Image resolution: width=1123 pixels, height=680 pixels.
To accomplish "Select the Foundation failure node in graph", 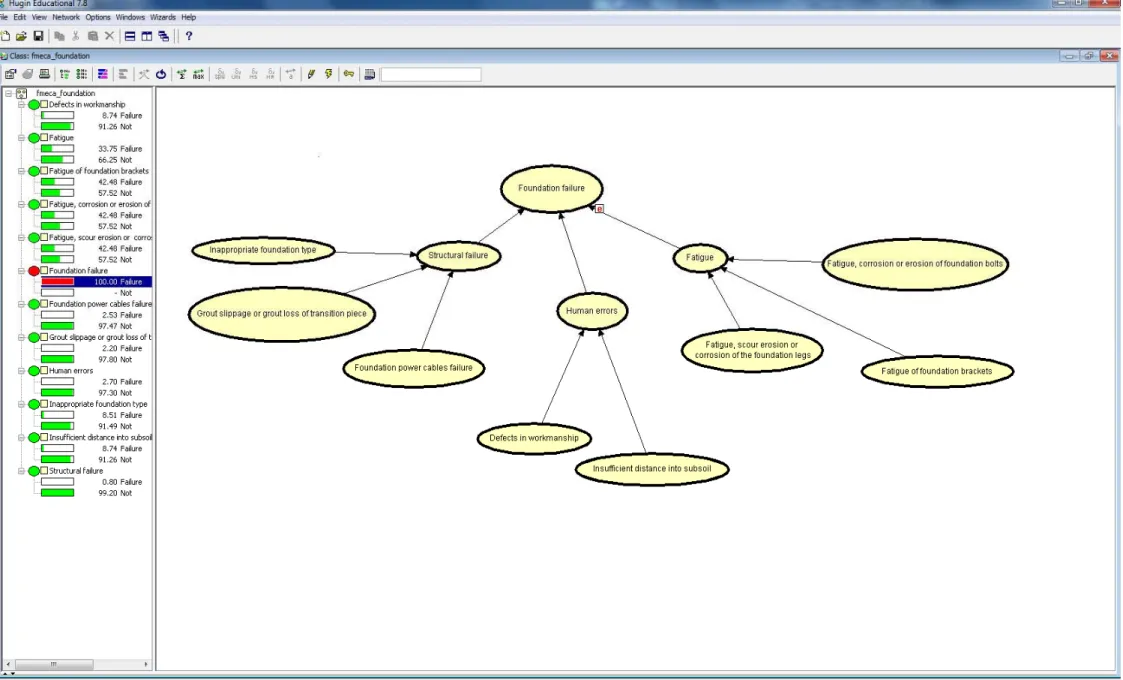I will (551, 188).
